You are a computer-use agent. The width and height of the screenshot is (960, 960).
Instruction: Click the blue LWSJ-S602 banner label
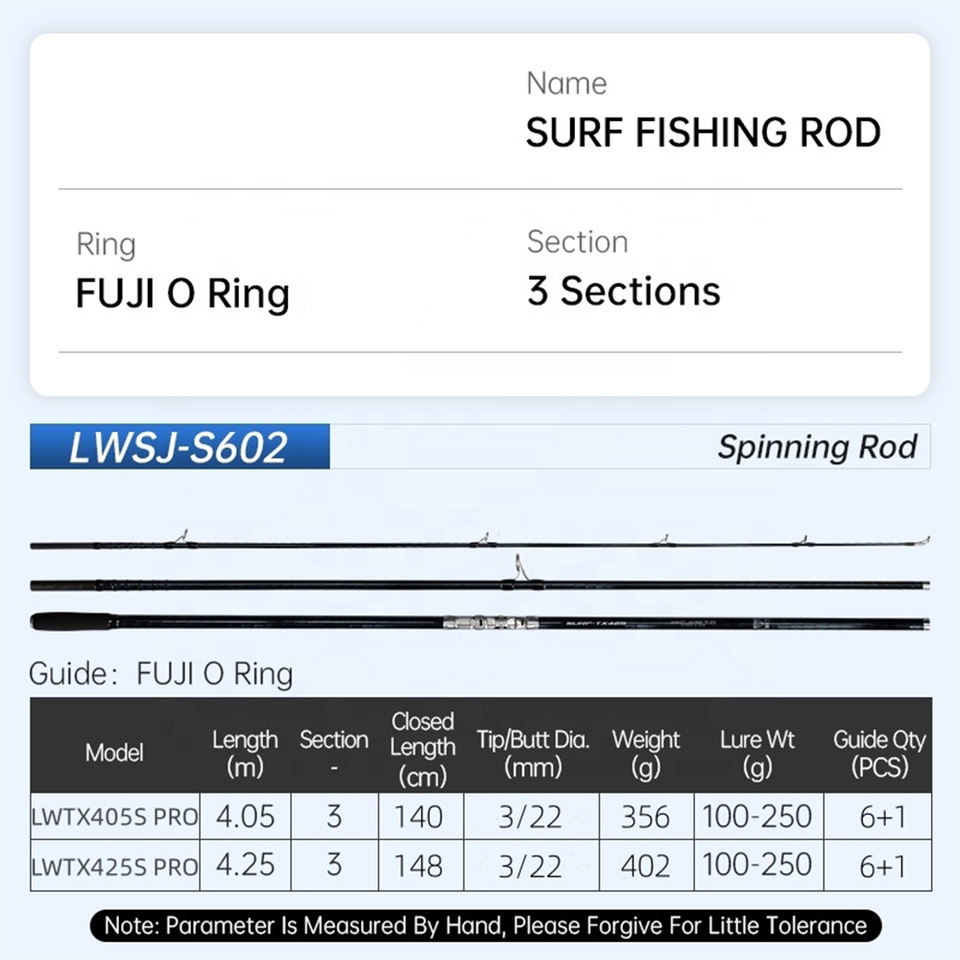pos(179,447)
